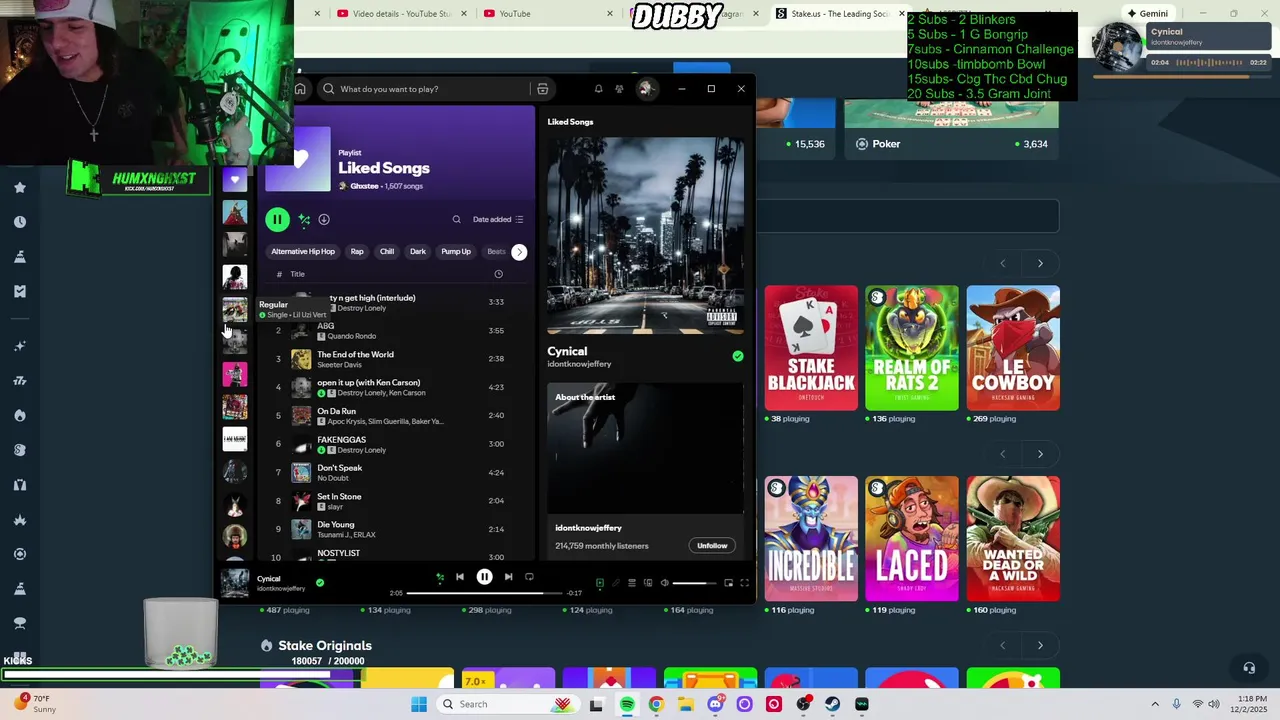
Task: Filter by Alternative Hip Hop
Action: coord(303,252)
